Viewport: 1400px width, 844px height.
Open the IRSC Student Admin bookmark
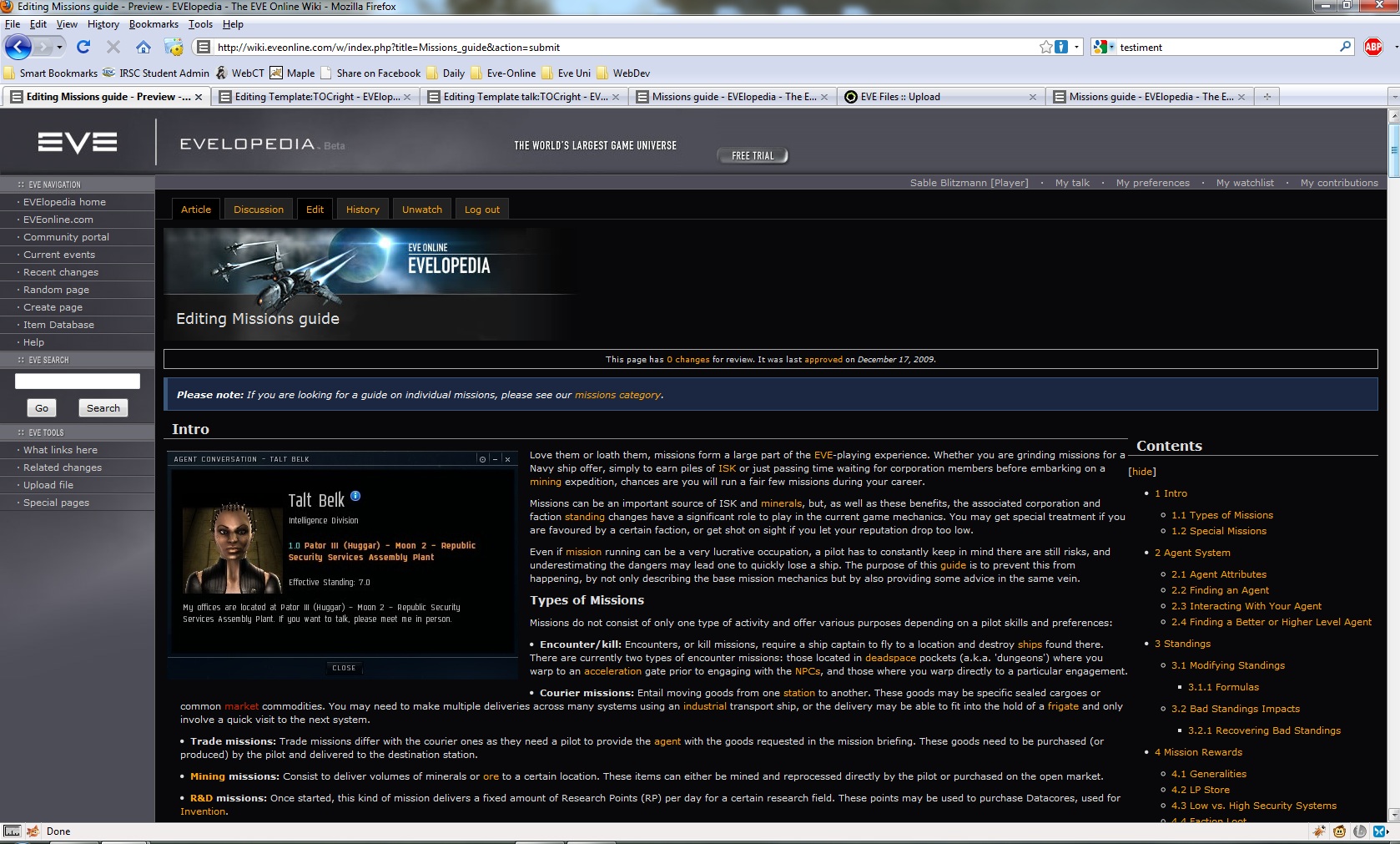coord(156,73)
